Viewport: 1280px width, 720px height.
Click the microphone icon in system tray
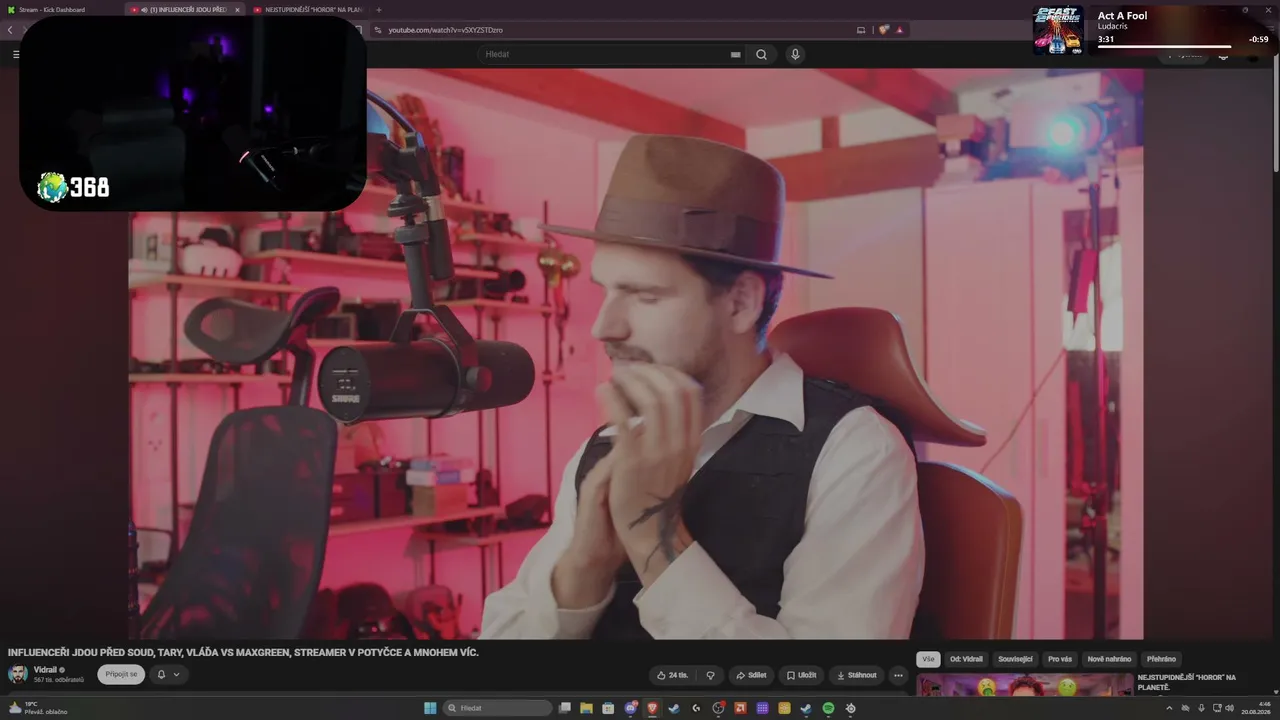(x=1201, y=708)
